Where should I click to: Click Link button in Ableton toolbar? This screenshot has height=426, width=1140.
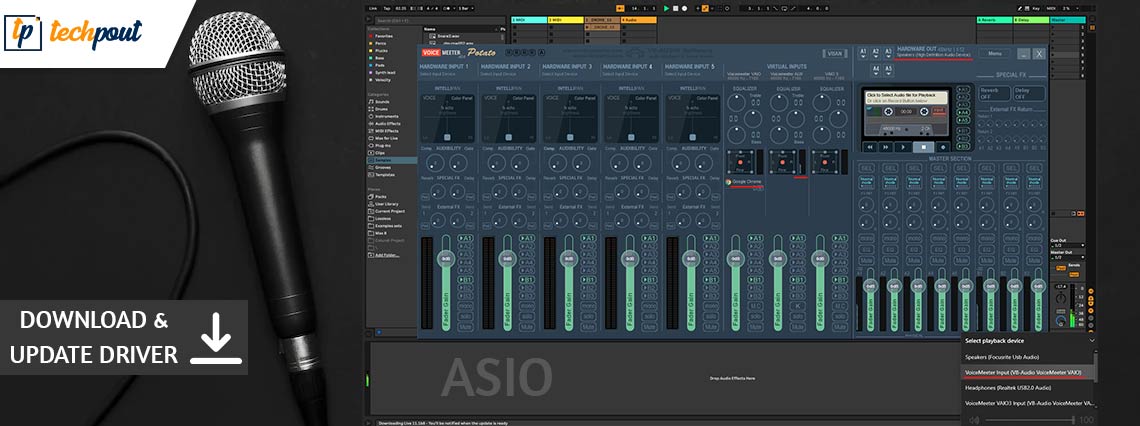pos(373,8)
